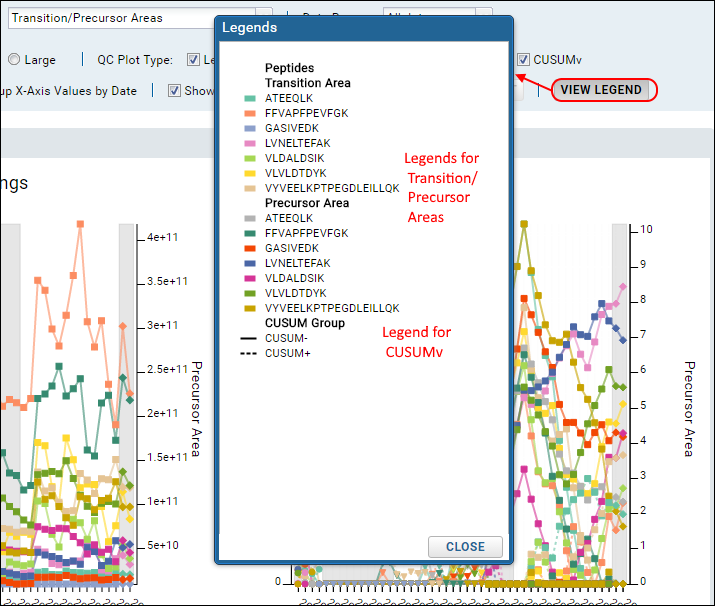Click the Precursor Area ATEEQLK gray swatch
The height and width of the screenshot is (606, 715).
[250, 218]
